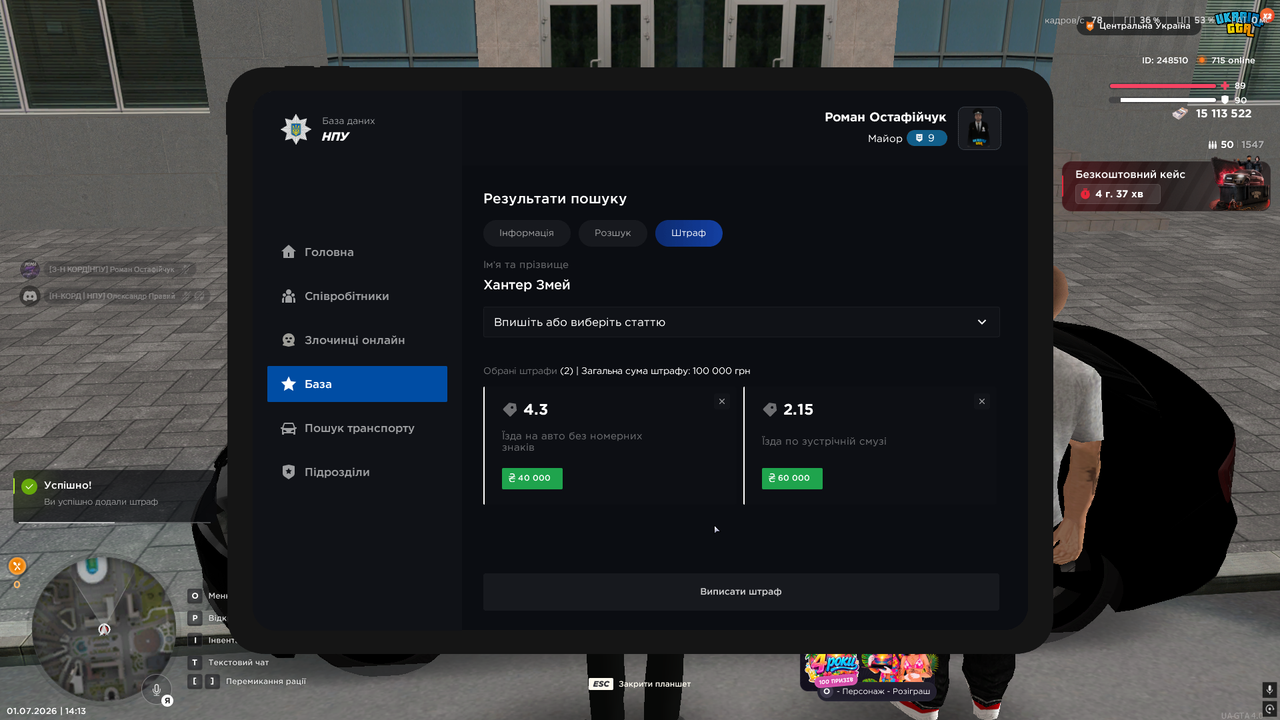Click the tag icon next to 4.3
The height and width of the screenshot is (720, 1280).
point(510,410)
